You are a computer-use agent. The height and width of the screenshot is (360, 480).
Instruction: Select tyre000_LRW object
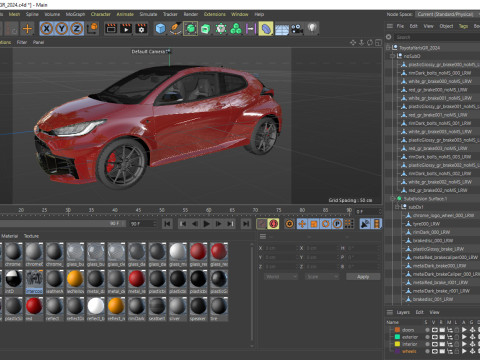pos(426,224)
